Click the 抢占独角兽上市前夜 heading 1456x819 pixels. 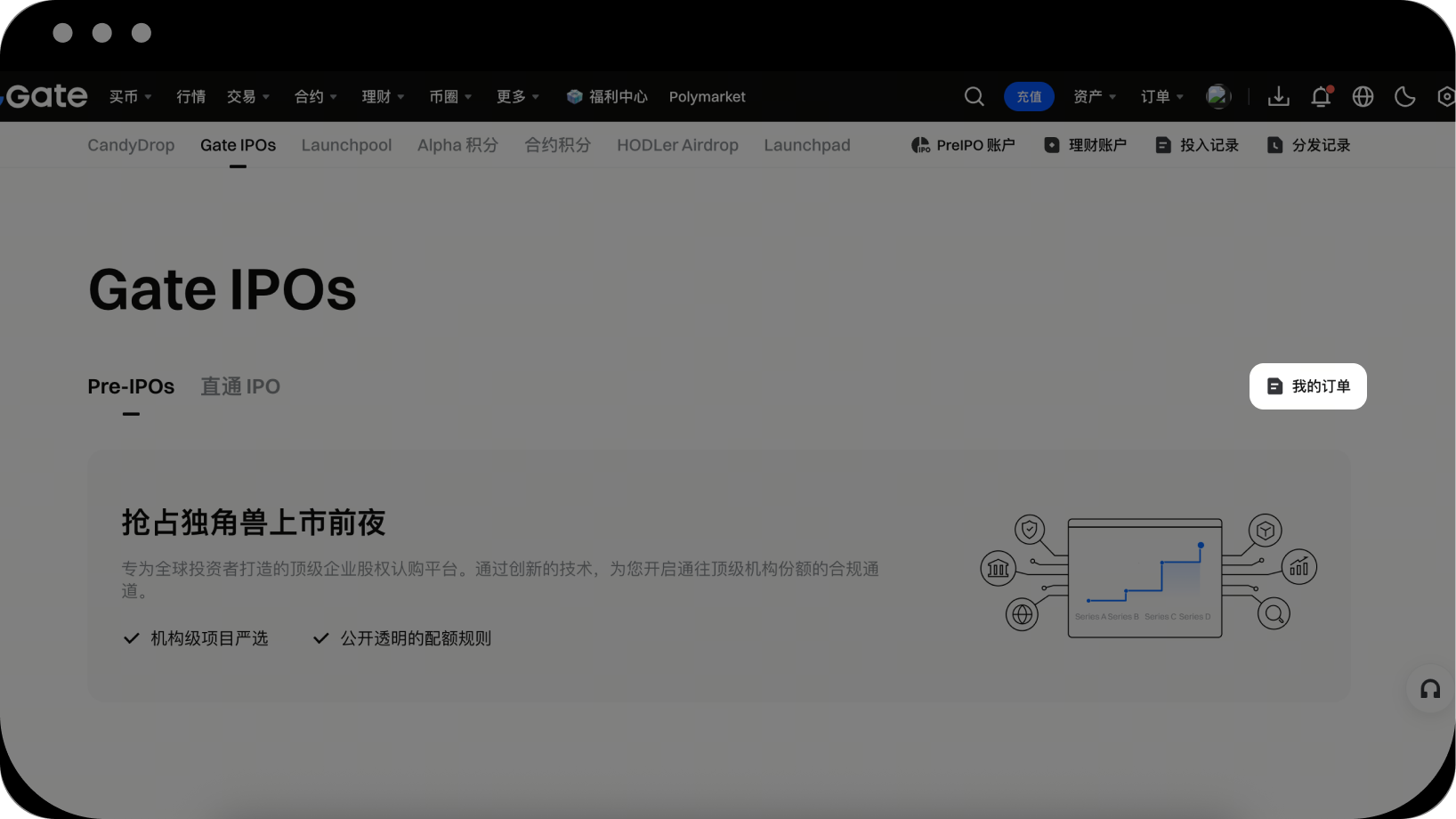[254, 523]
